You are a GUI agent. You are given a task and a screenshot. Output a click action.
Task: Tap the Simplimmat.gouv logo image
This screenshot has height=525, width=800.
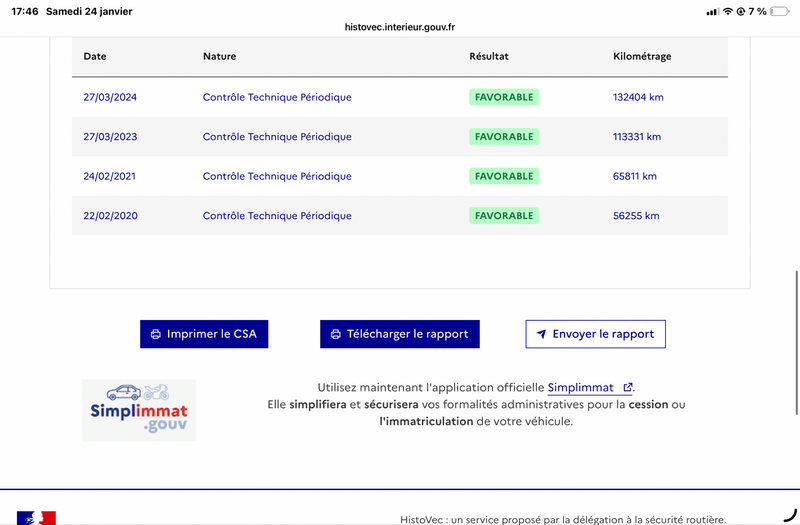point(139,410)
